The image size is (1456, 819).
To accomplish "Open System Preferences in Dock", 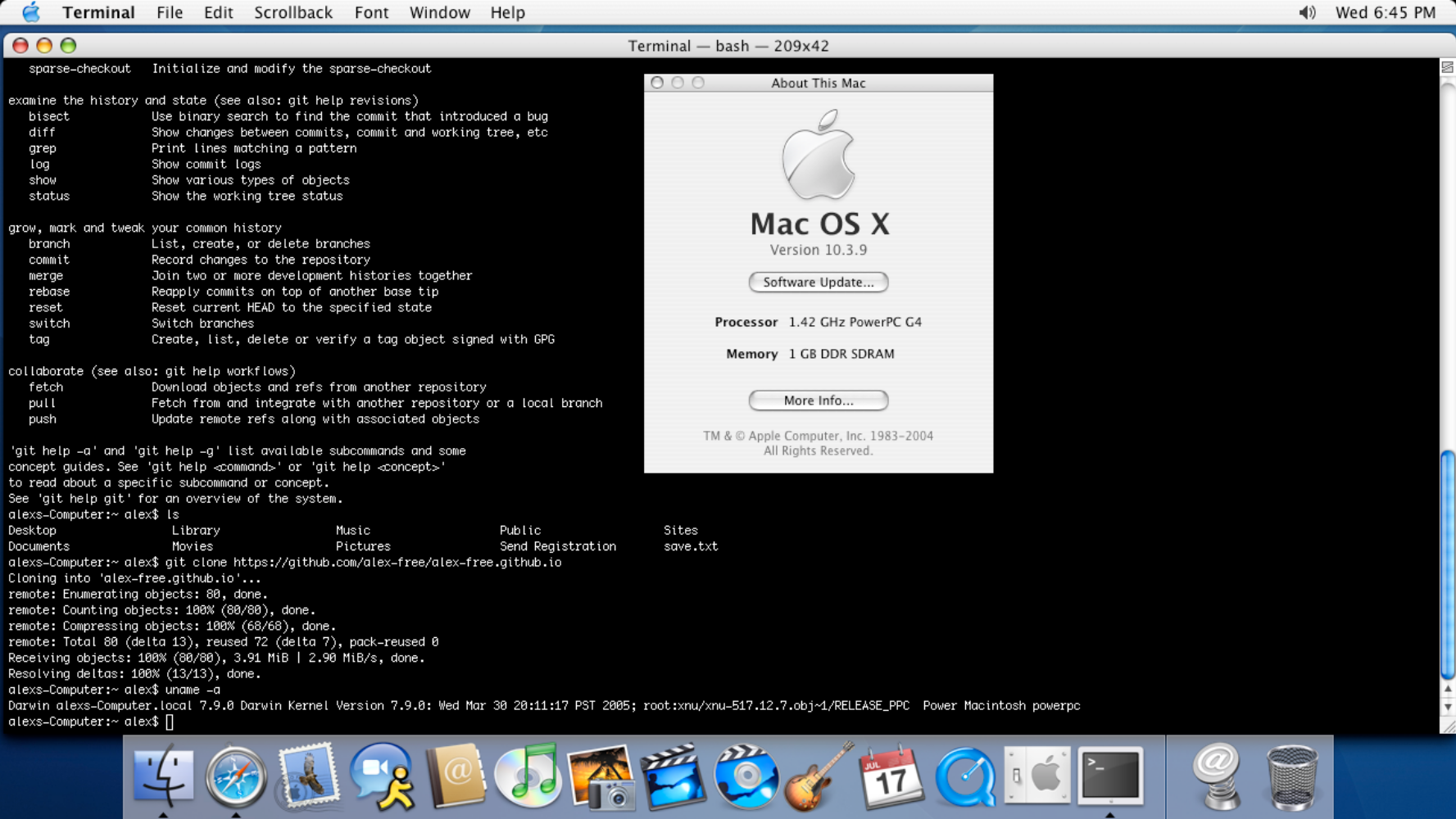I will [x=1037, y=776].
